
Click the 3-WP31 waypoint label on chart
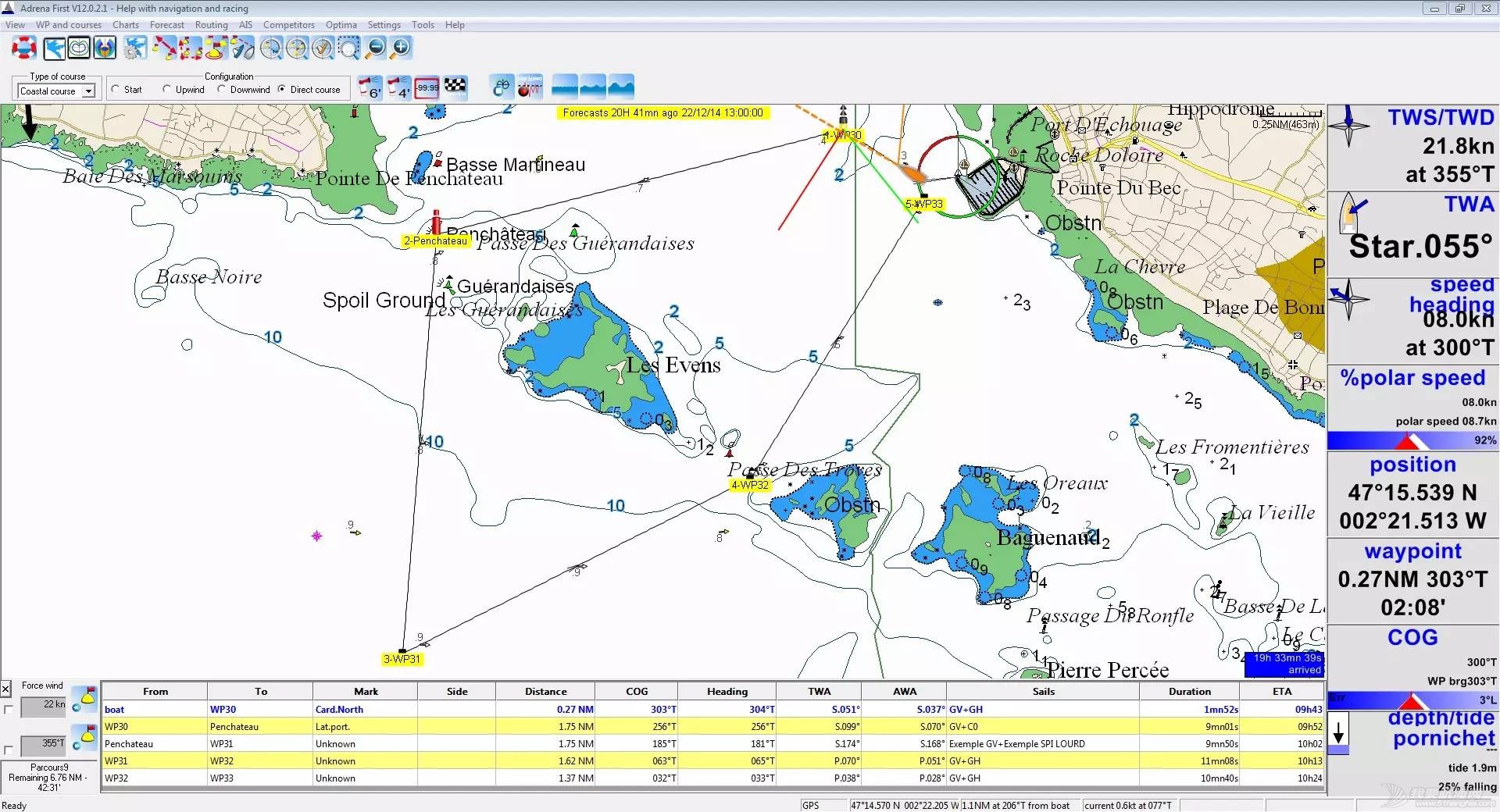coord(402,659)
